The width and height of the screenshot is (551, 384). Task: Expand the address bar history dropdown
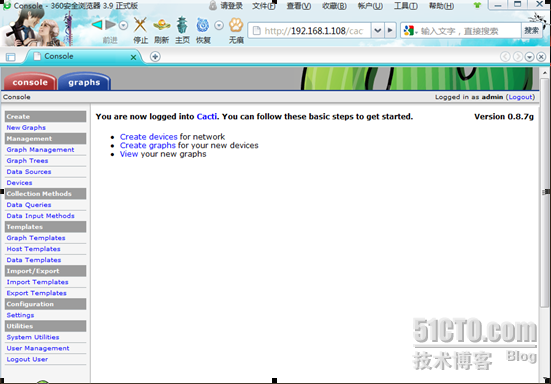coord(377,31)
